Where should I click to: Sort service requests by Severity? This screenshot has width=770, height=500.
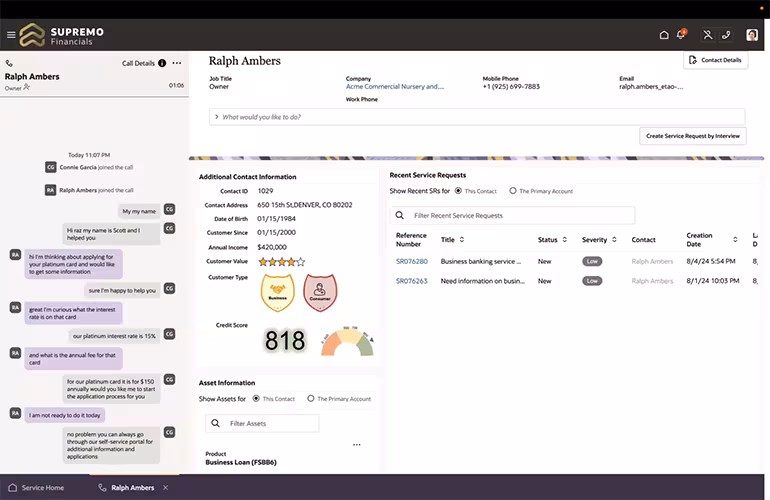pyautogui.click(x=614, y=240)
